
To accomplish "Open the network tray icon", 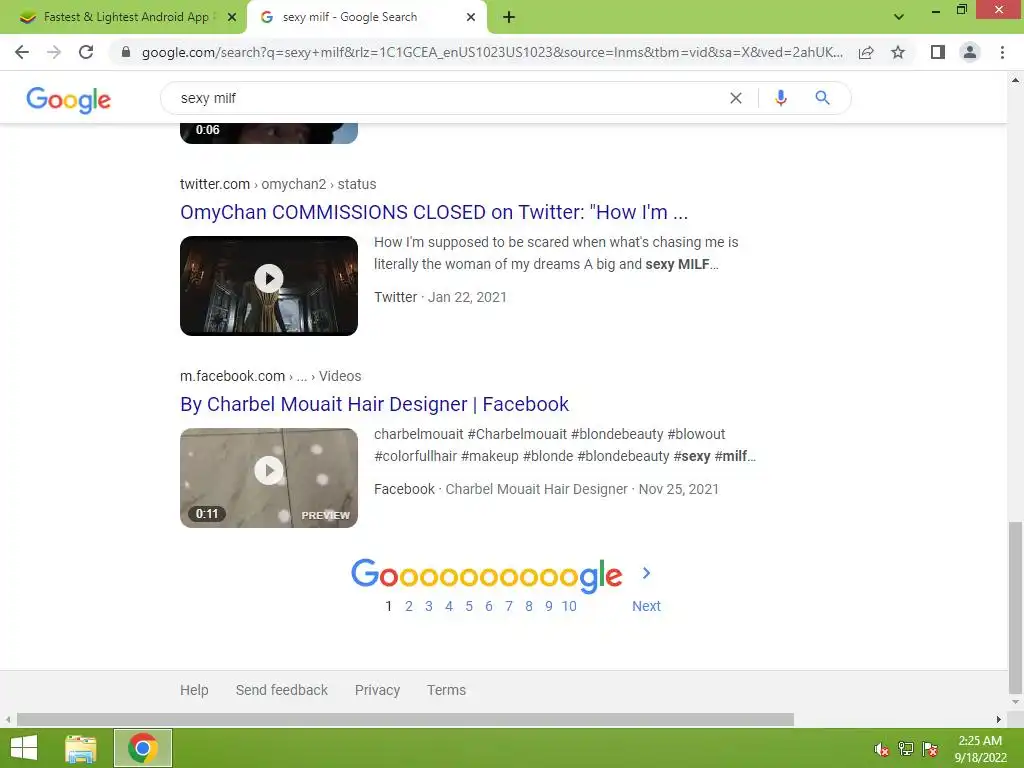I will [x=906, y=749].
